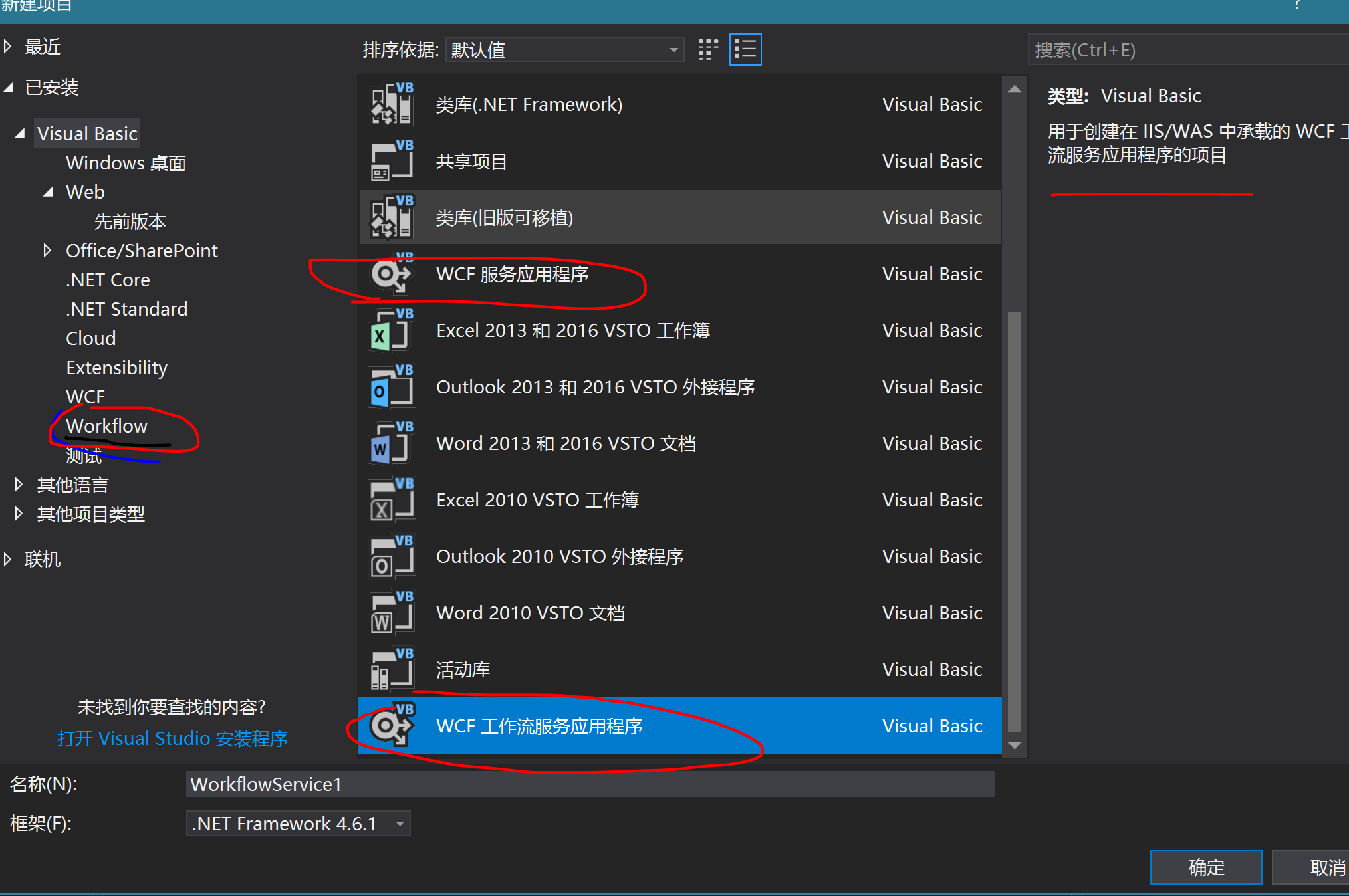Click the 搜索(Ctrl+E) search box
This screenshot has height=896, width=1349.
[1189, 50]
